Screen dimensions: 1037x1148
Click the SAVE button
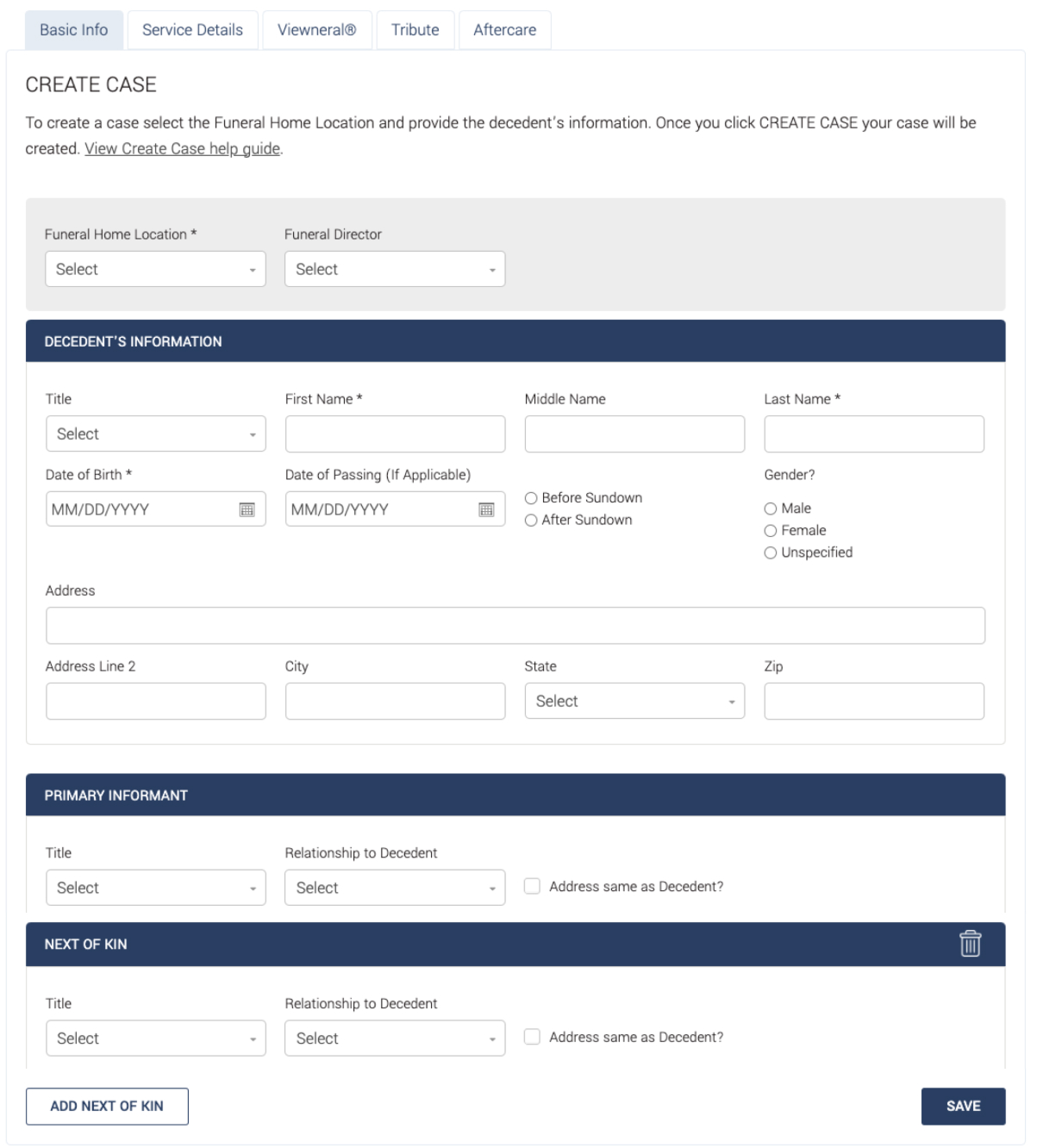click(963, 1107)
